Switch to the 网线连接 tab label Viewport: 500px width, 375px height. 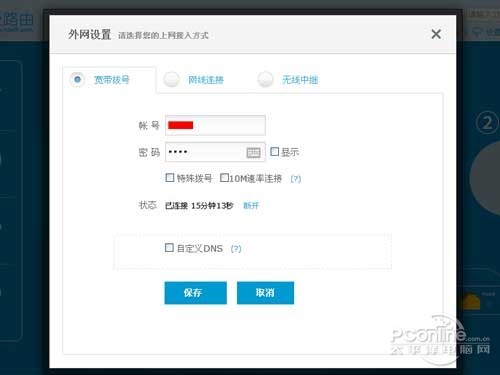(206, 80)
